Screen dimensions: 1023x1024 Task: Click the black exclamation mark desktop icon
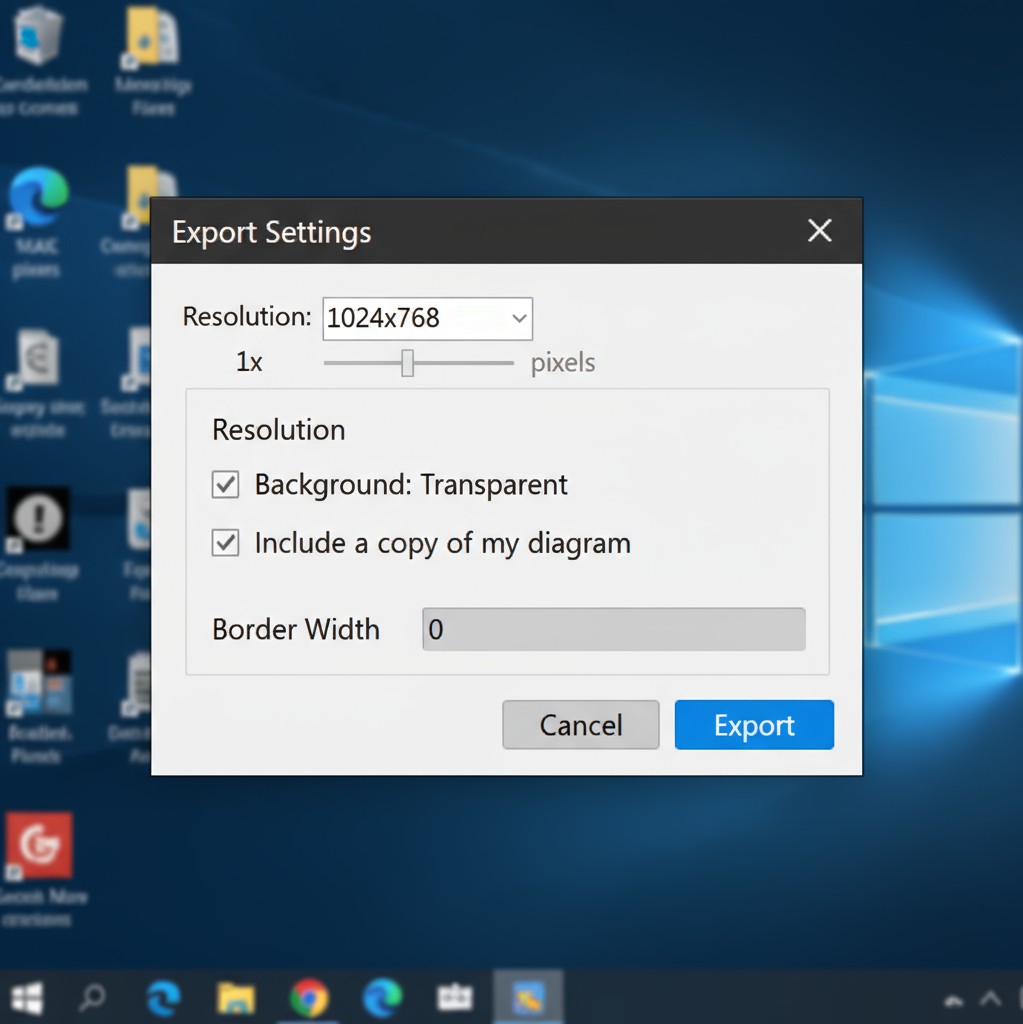38,518
